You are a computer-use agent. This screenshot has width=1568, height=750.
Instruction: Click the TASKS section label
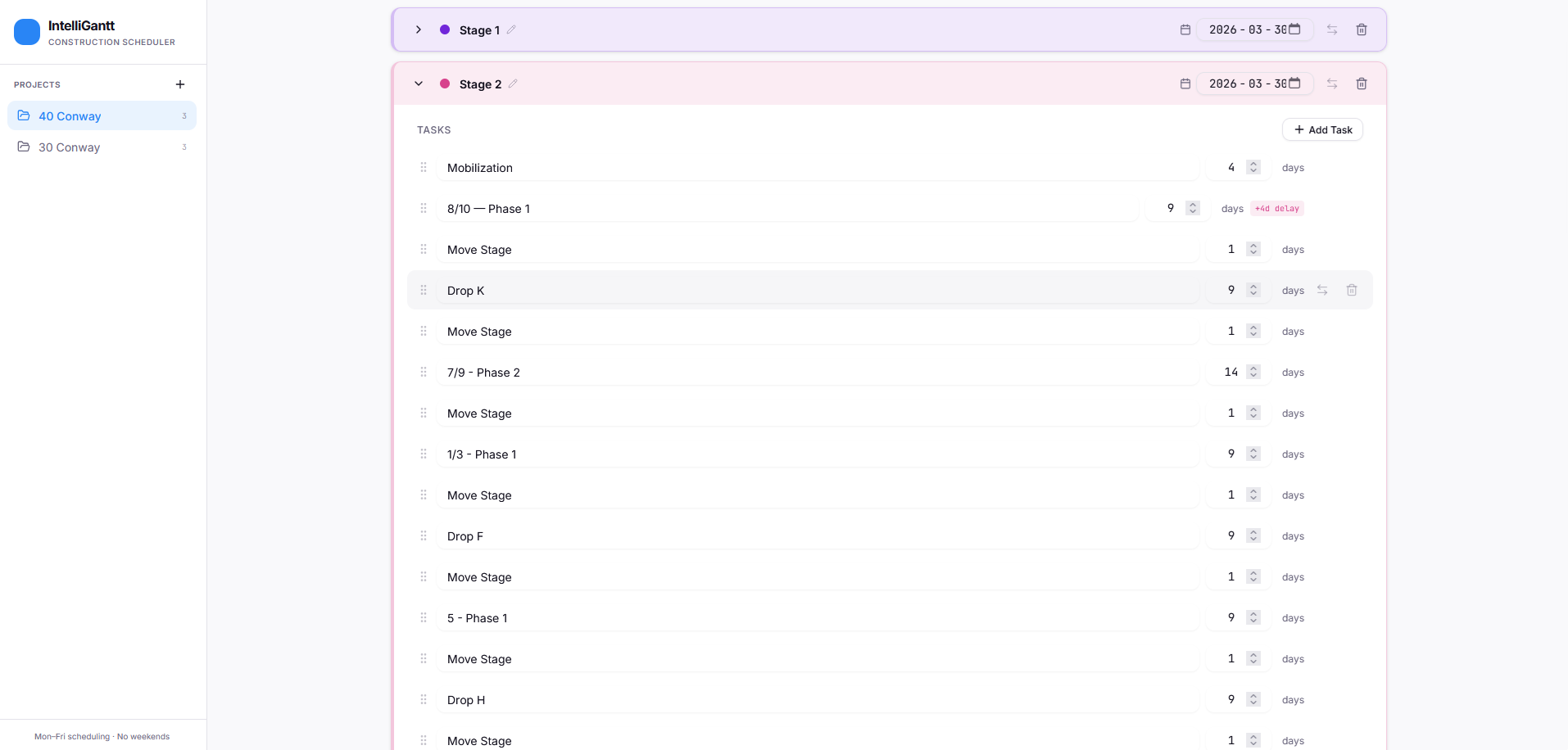[433, 129]
